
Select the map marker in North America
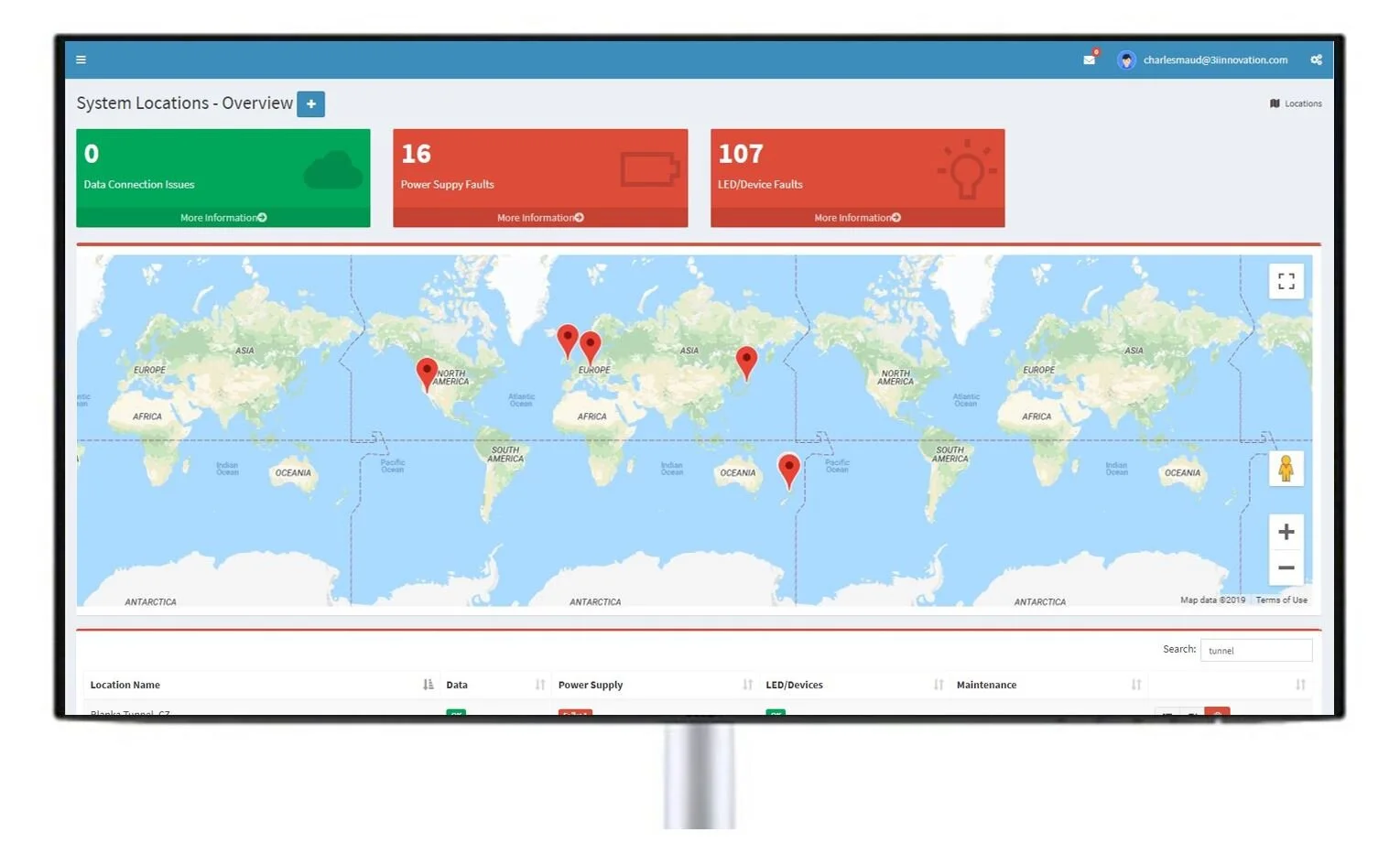(x=427, y=374)
